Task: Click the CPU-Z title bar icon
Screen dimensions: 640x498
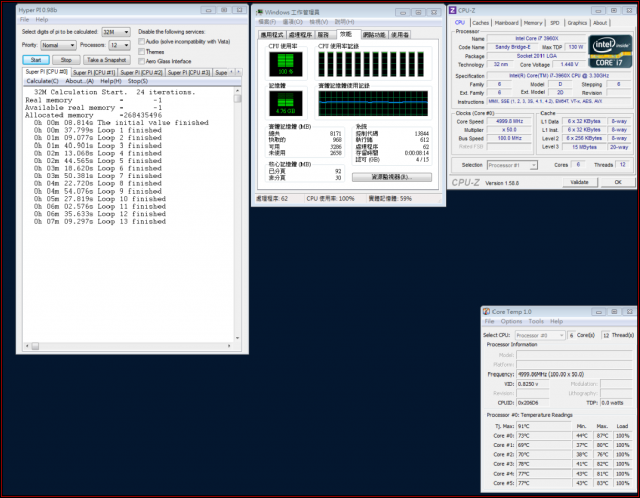Action: 452,10
